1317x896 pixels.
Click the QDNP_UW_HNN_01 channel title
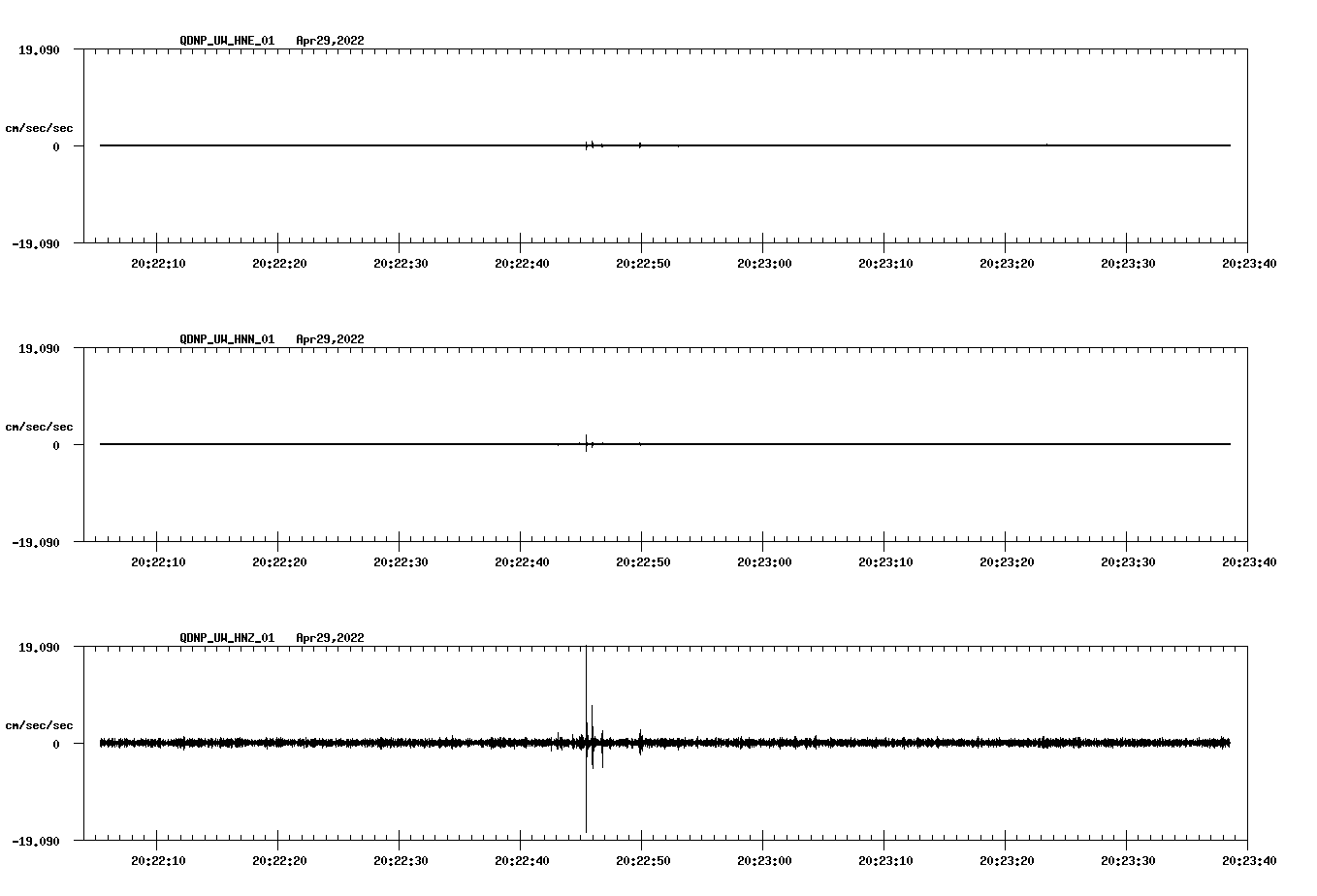click(x=227, y=339)
